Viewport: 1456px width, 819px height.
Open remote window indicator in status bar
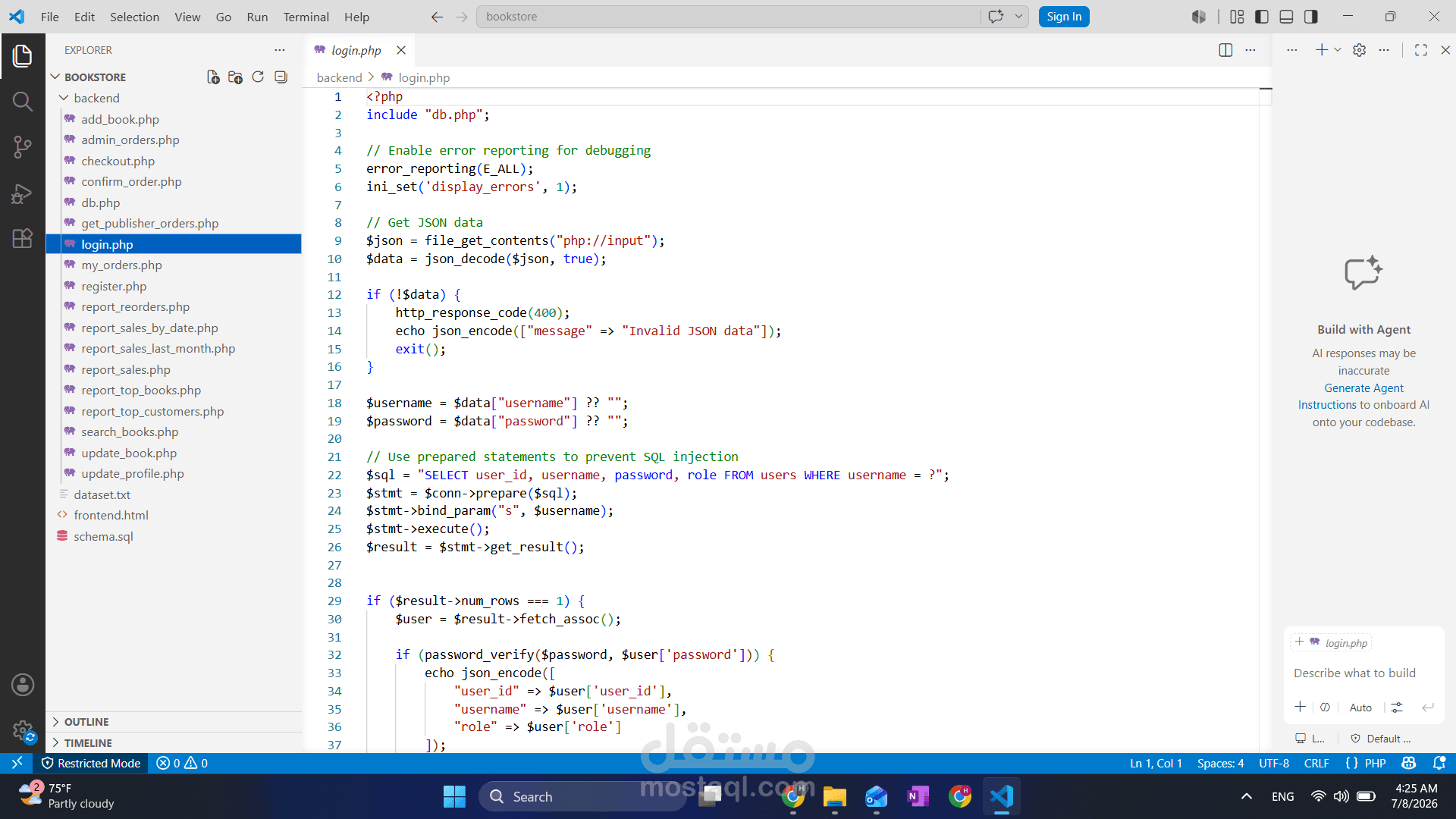pyautogui.click(x=17, y=763)
